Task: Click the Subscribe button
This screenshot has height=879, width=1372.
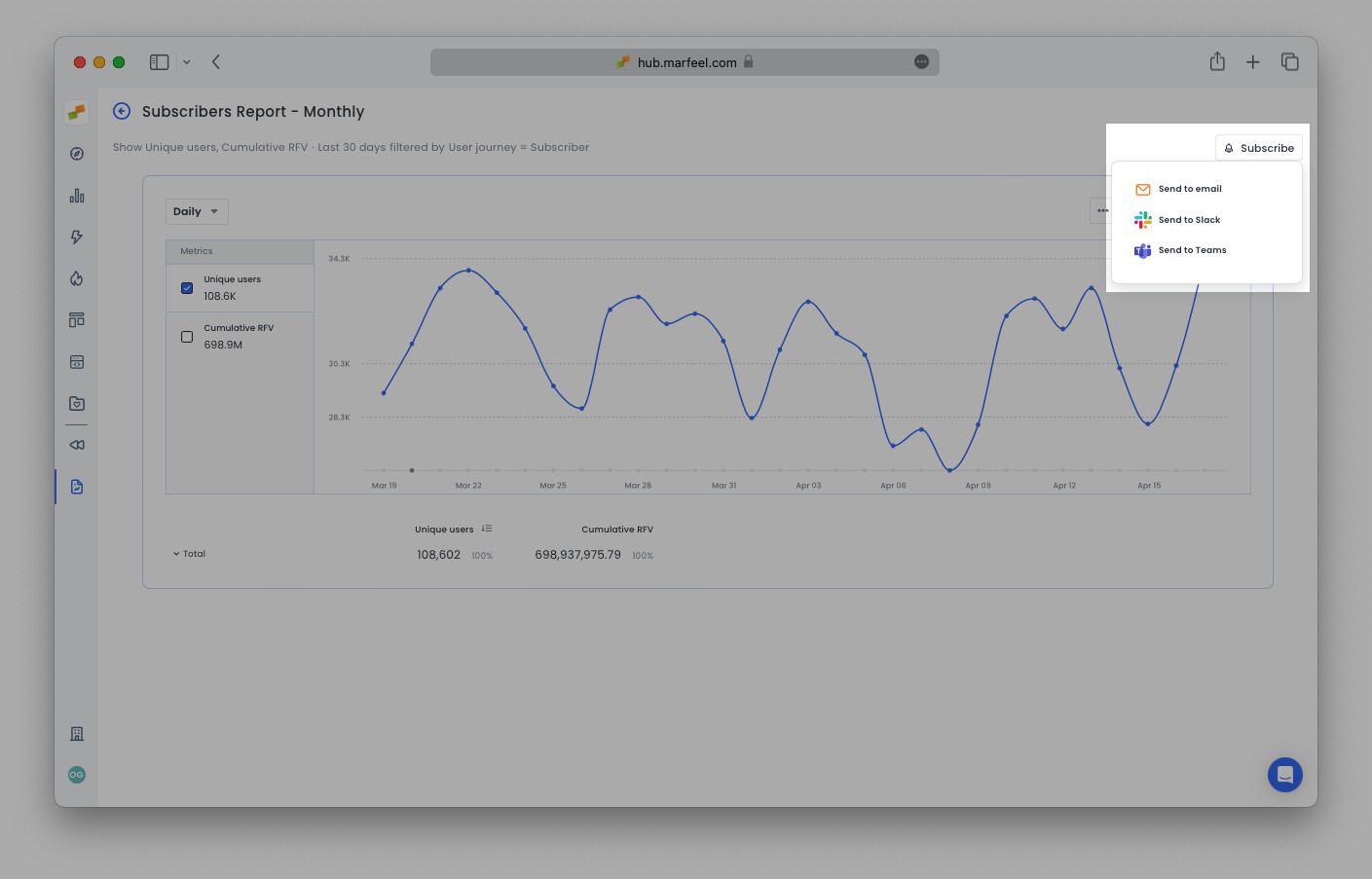Action: pos(1259,147)
